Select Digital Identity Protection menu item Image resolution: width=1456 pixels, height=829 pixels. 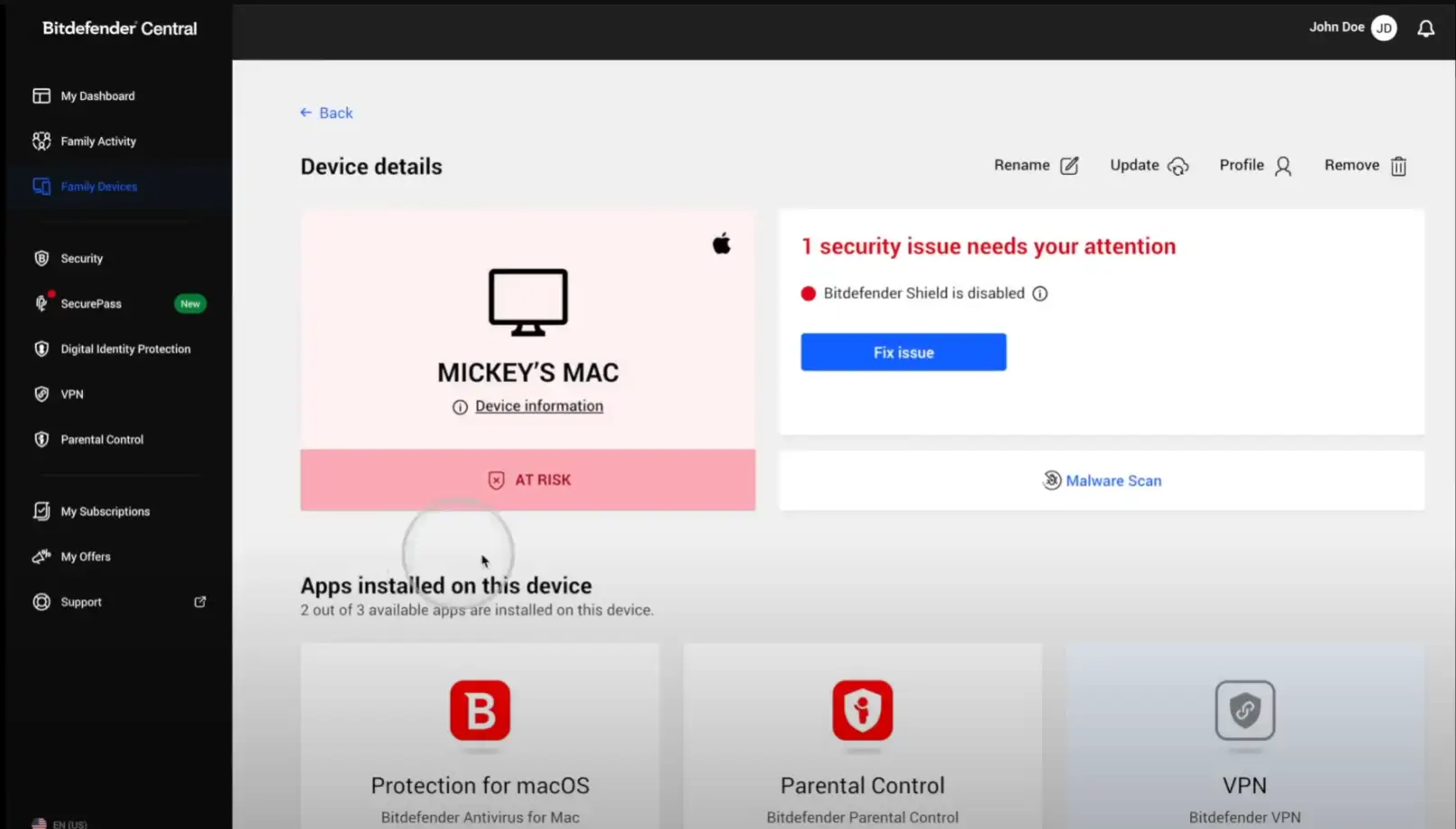click(125, 349)
